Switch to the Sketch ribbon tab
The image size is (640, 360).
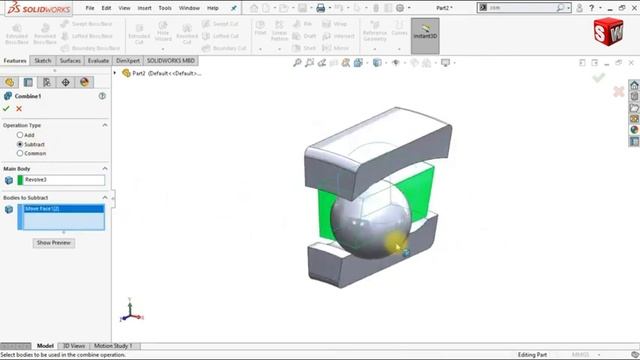click(42, 61)
